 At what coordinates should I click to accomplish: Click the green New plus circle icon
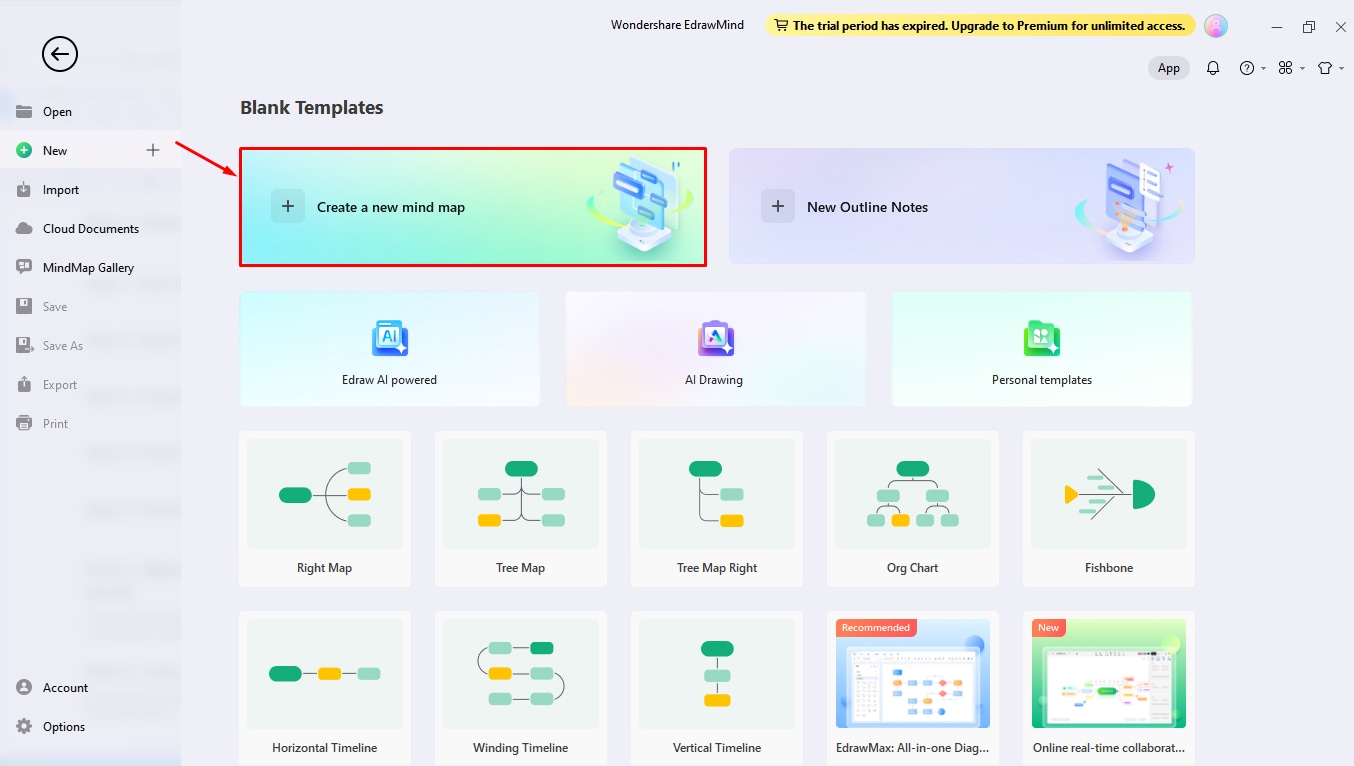24,150
